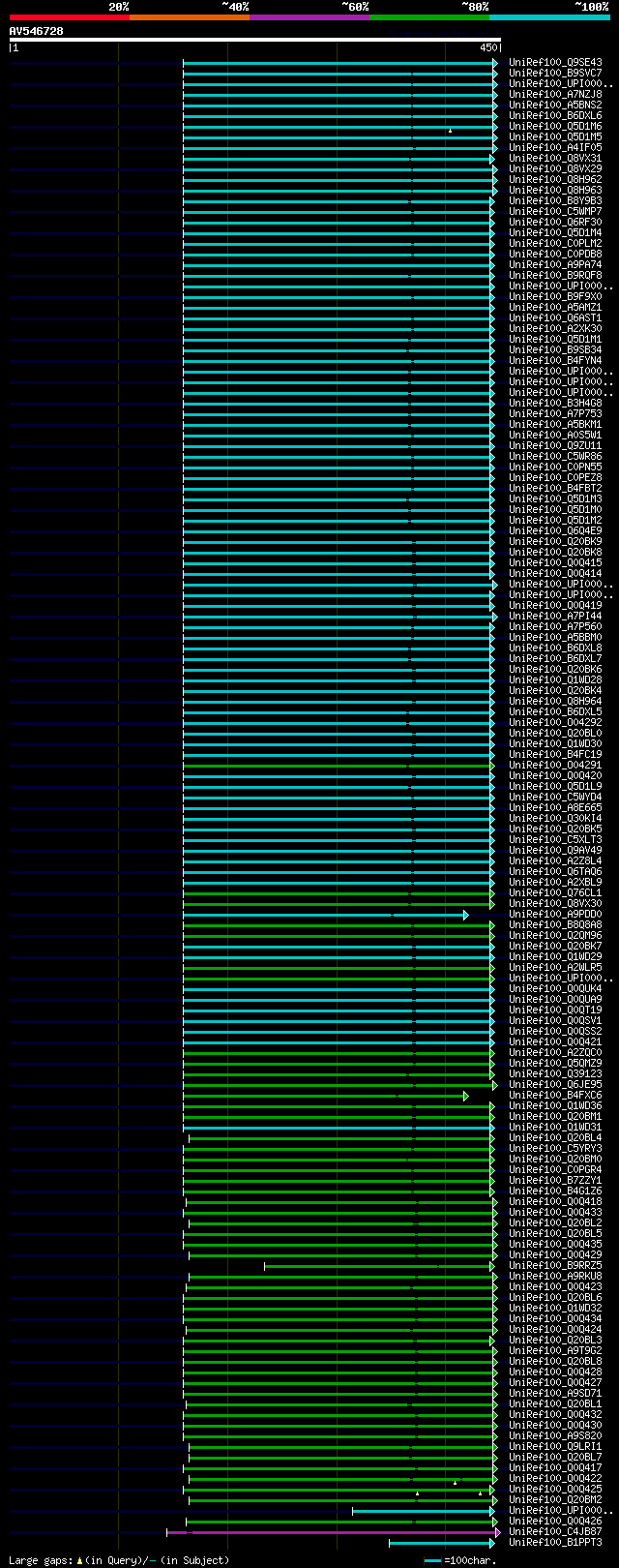The width and height of the screenshot is (619, 1568).
Task: Click the UniRef100_B4FC19 label
Action: (555, 754)
